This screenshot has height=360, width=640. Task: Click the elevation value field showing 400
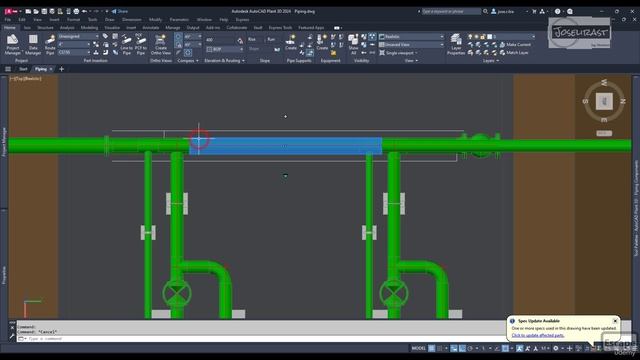(x=220, y=40)
